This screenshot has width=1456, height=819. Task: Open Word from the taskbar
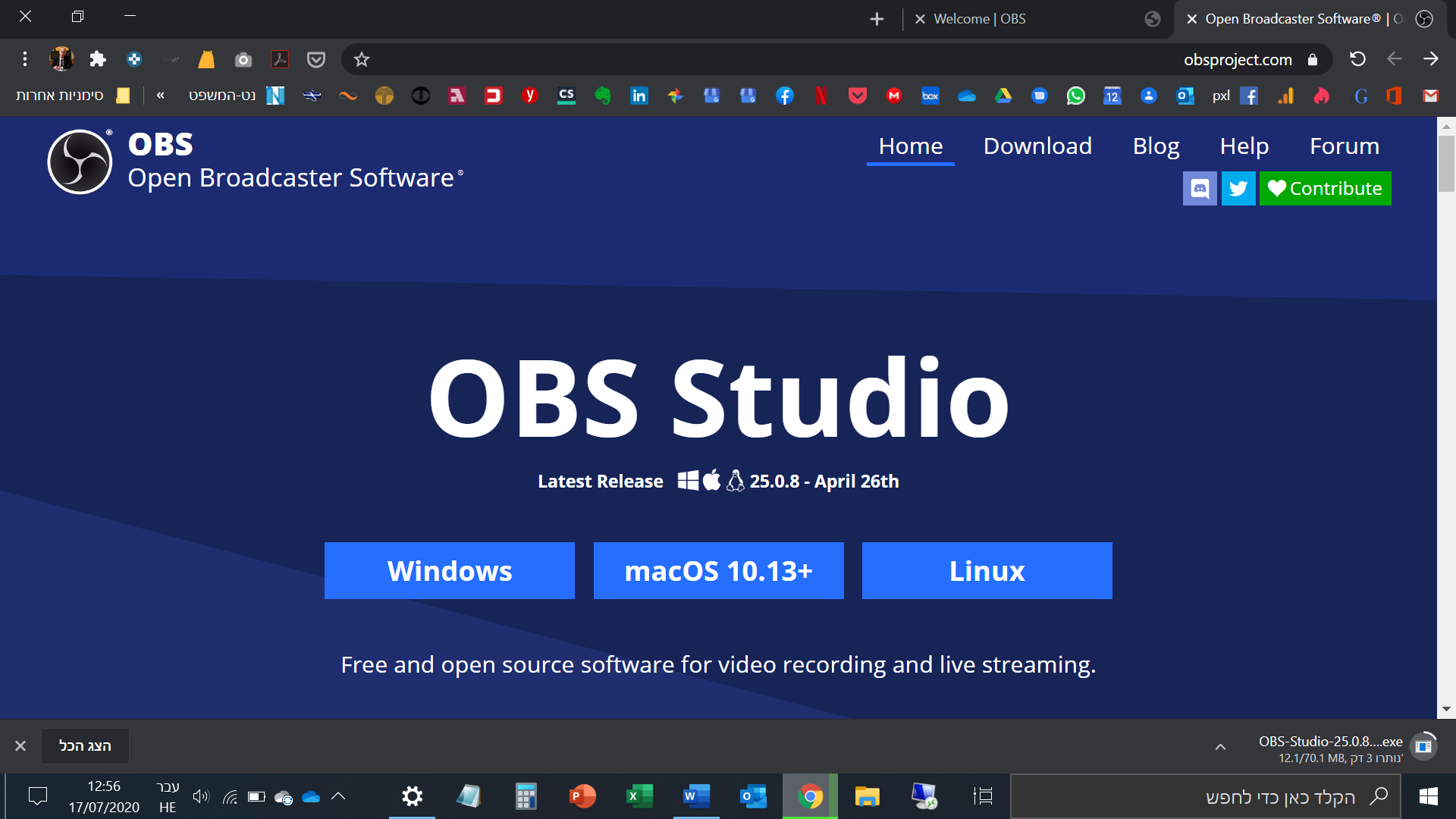[696, 796]
